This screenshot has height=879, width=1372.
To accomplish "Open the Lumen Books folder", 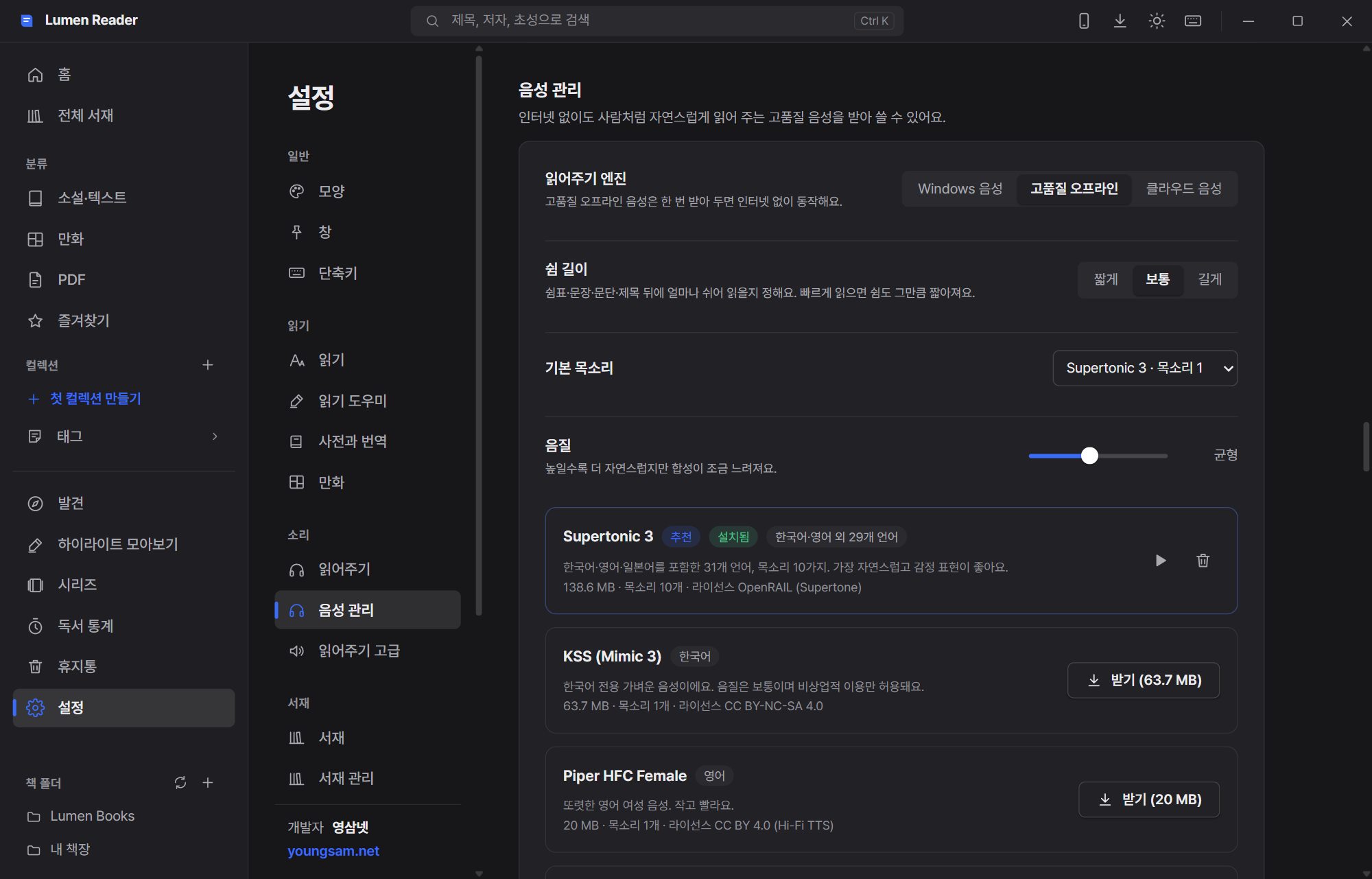I will point(92,817).
